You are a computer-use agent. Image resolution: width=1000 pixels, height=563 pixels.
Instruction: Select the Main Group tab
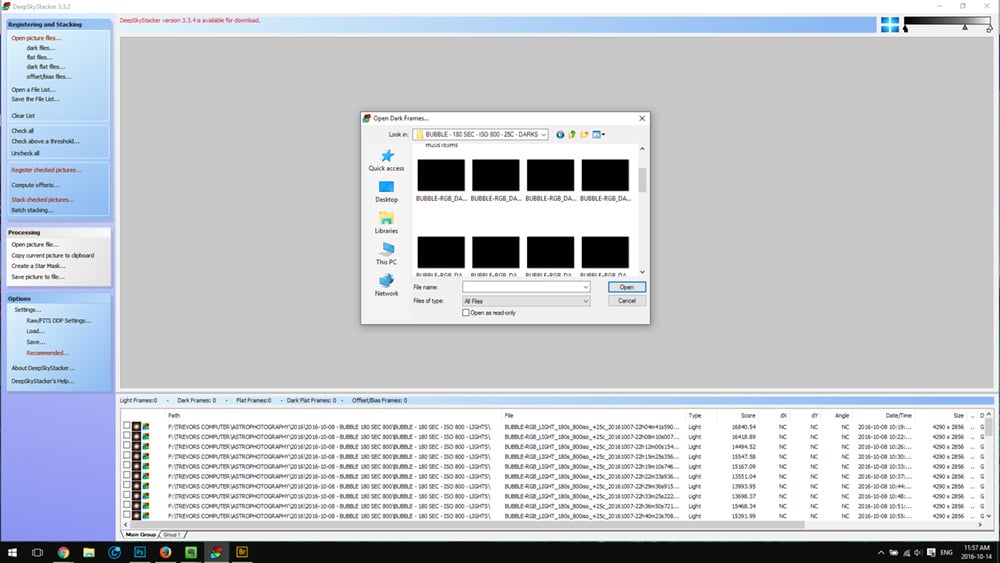140,534
